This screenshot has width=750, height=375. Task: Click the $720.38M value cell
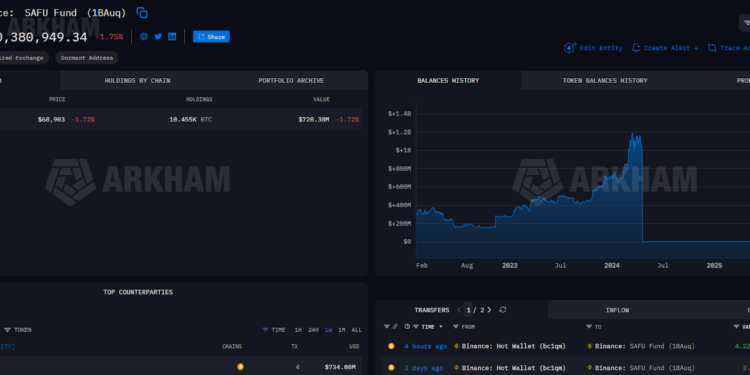pyautogui.click(x=314, y=120)
